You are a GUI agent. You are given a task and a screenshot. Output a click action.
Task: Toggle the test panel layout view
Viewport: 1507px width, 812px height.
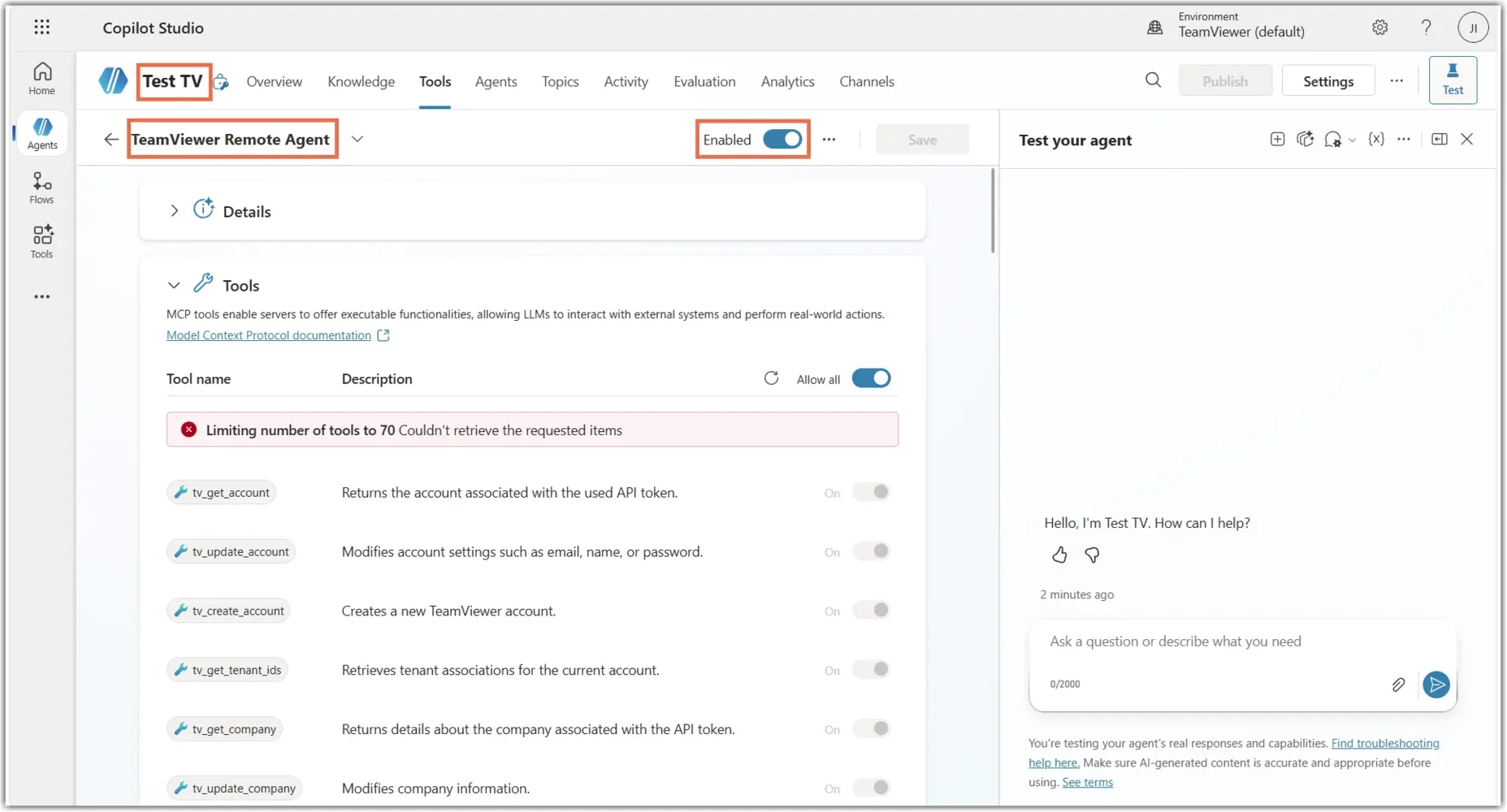(x=1440, y=140)
